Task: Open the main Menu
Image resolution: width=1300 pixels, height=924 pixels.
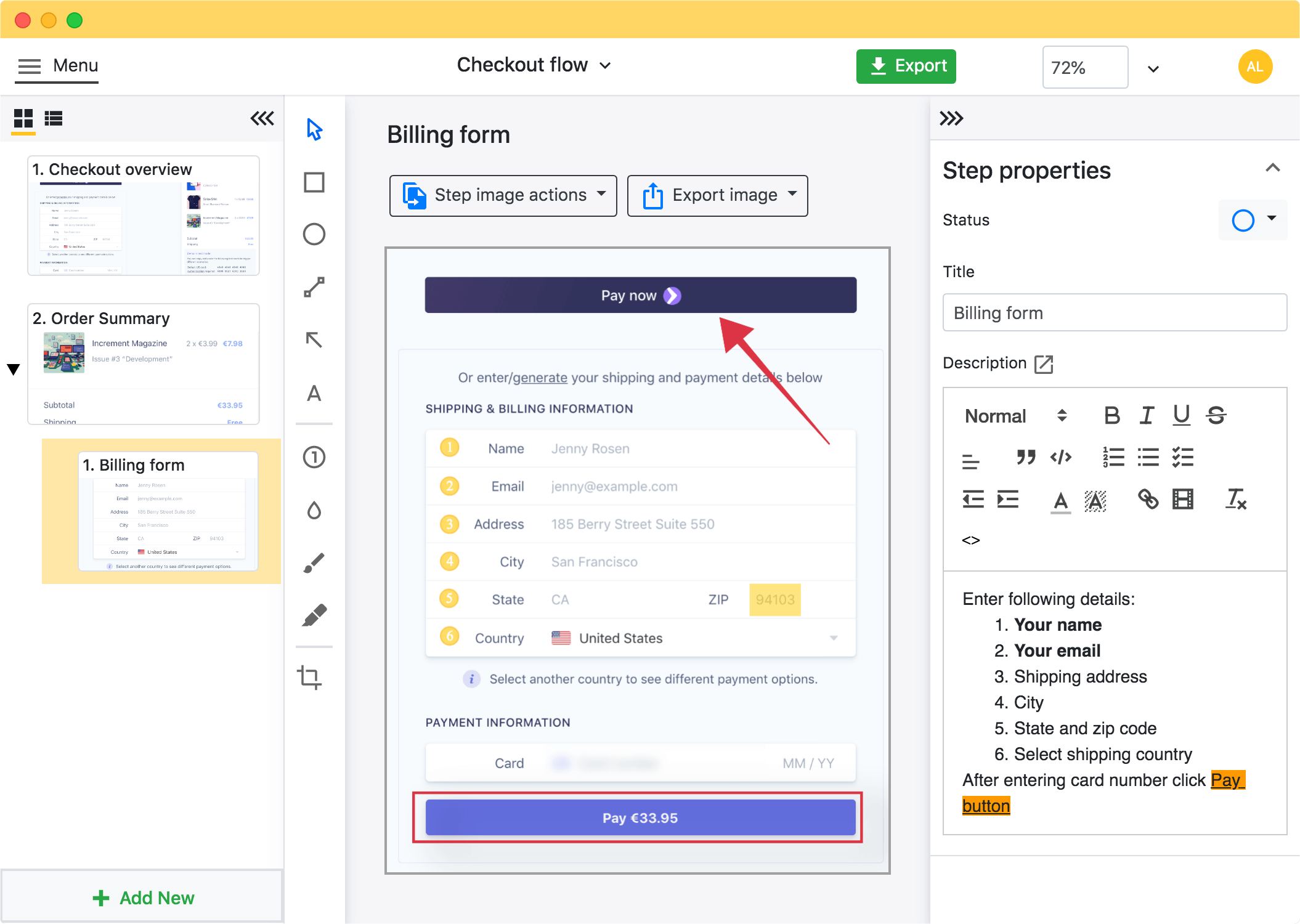Action: pos(58,65)
